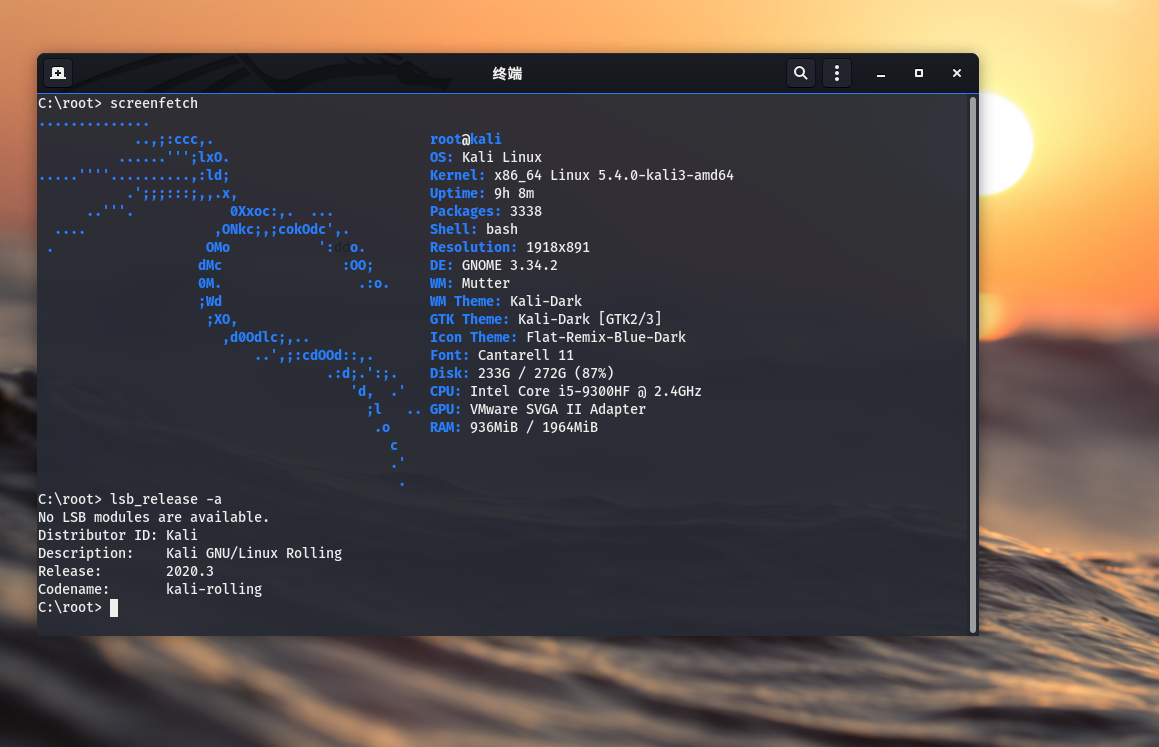The width and height of the screenshot is (1159, 747).
Task: Click the RAM usage info line
Action: click(x=513, y=427)
